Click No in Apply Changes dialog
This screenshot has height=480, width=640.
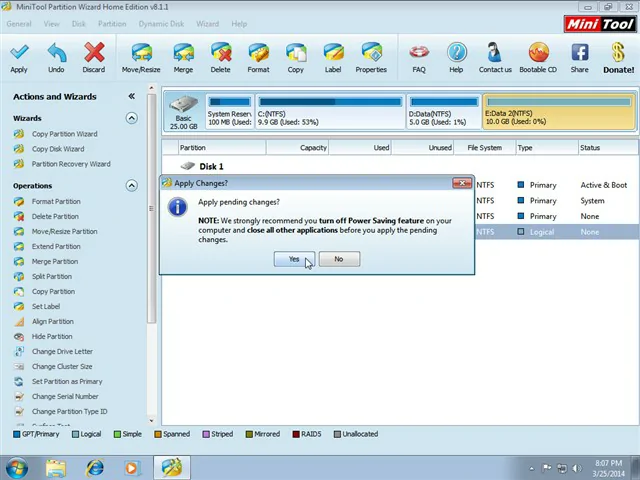click(338, 259)
